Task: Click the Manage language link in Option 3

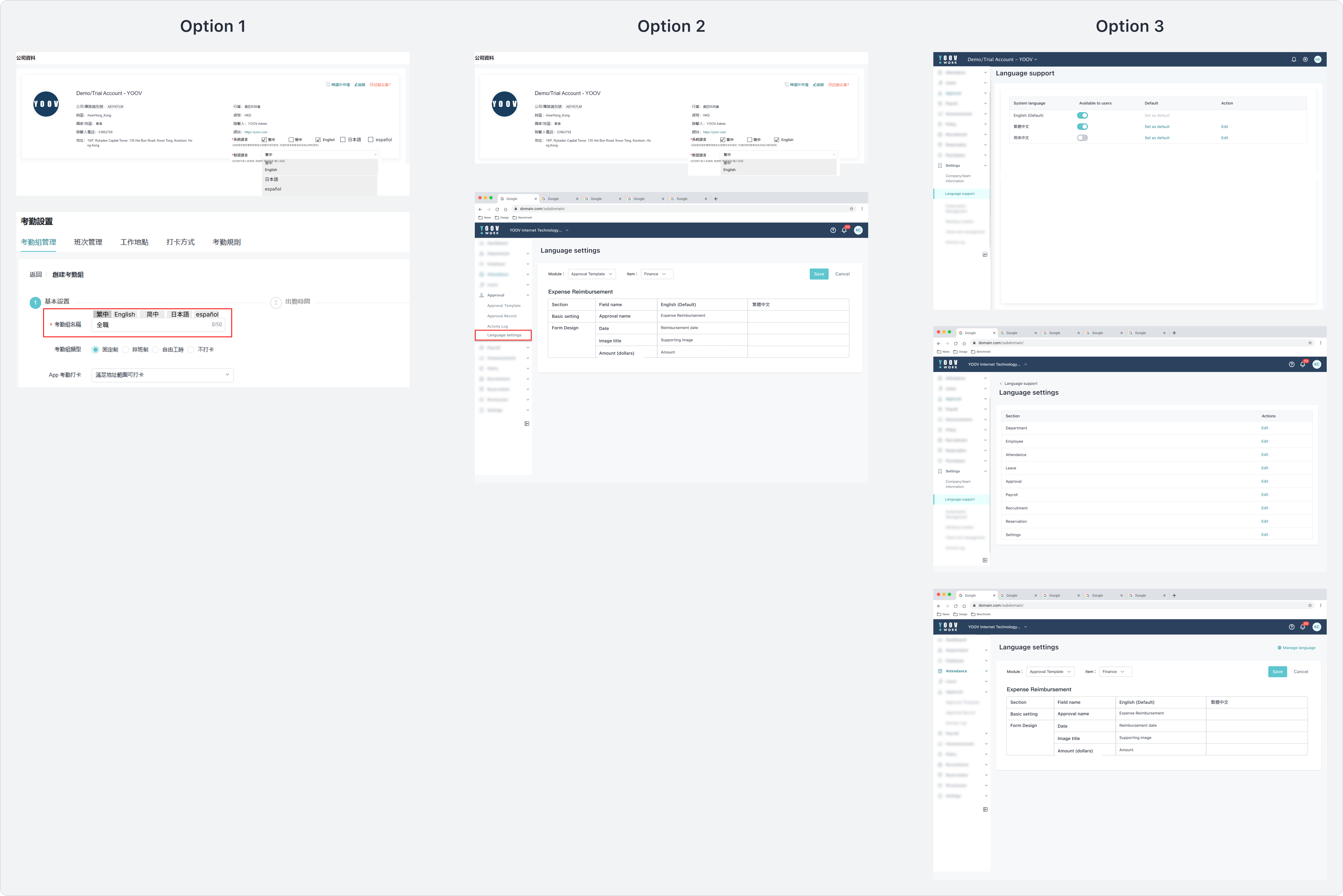Action: pyautogui.click(x=1297, y=648)
